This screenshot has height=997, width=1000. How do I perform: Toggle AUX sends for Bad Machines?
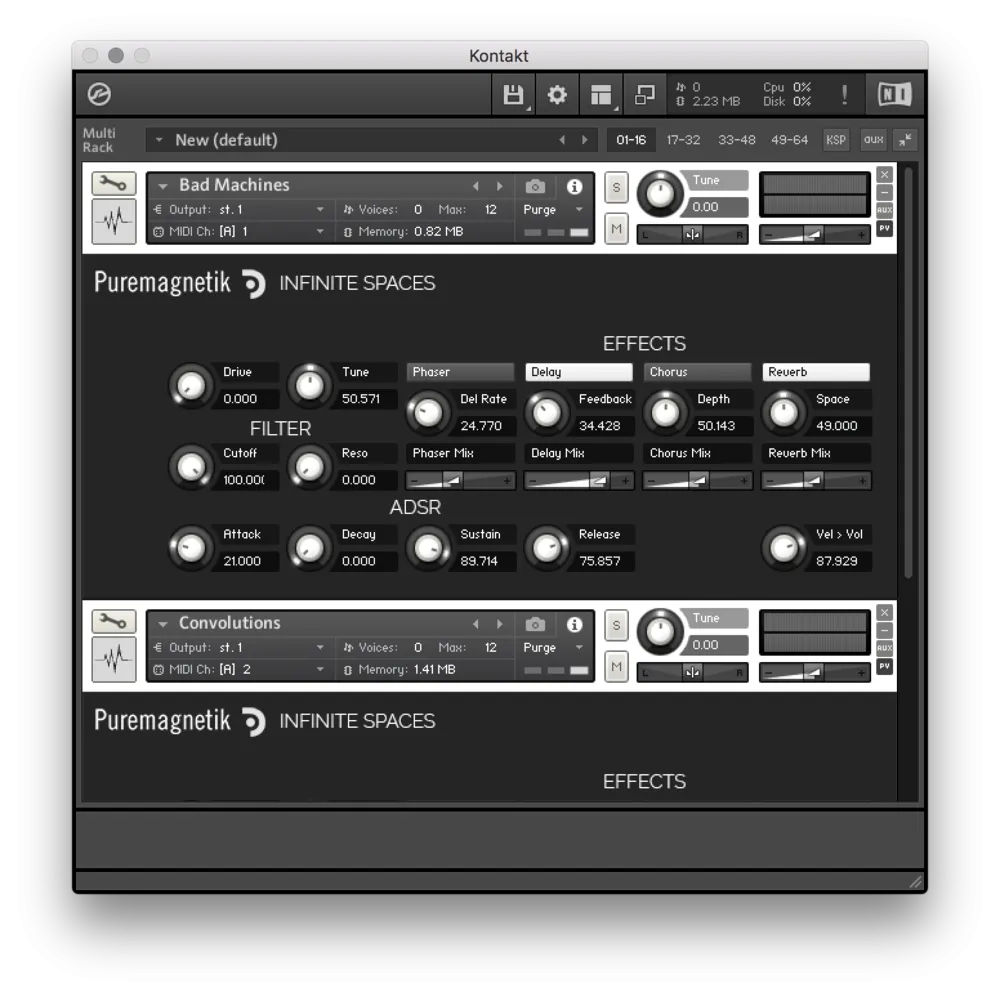point(885,210)
